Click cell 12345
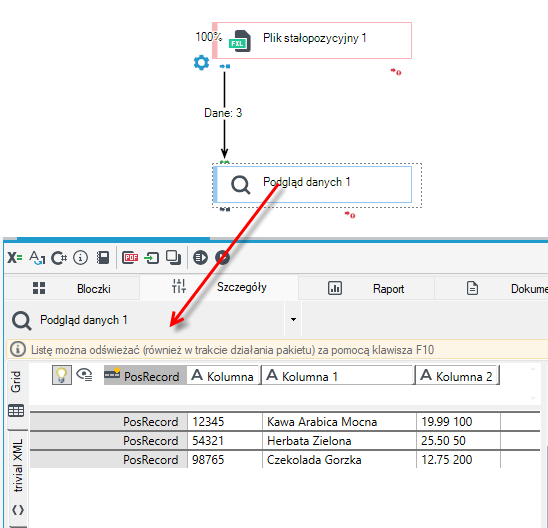 [x=225, y=422]
